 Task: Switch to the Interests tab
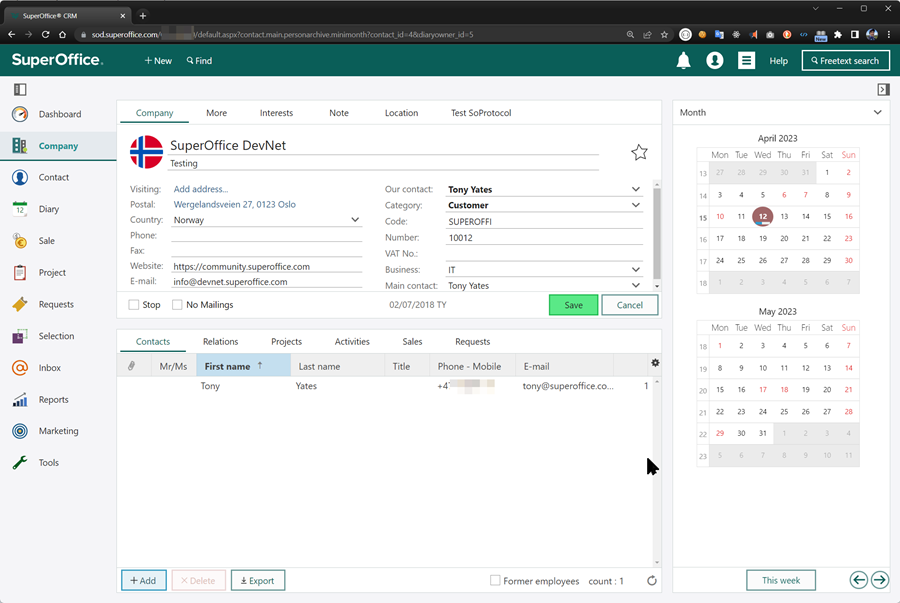pyautogui.click(x=276, y=113)
